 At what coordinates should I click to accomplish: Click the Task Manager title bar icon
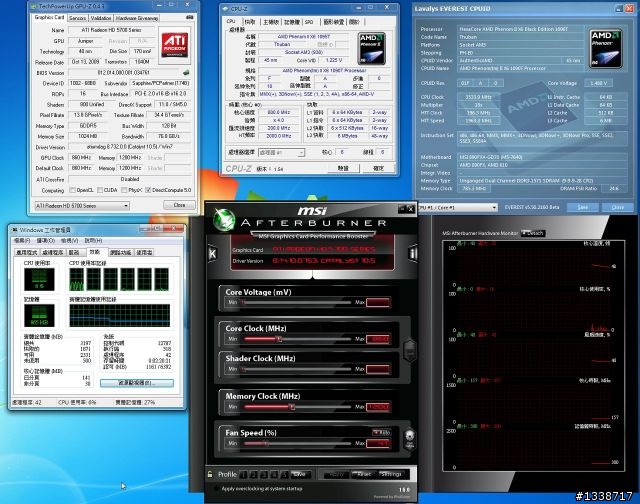point(15,230)
